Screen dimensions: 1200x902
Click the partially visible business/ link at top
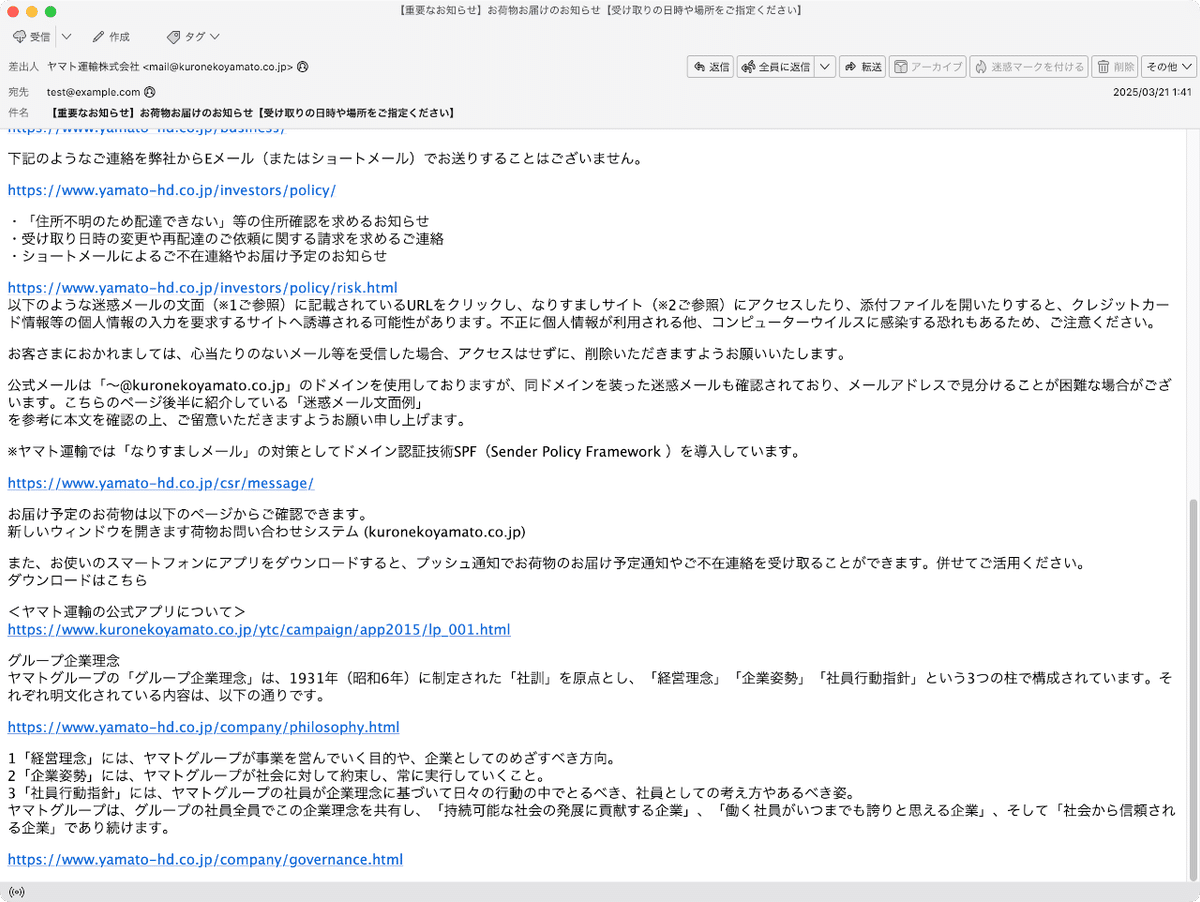pos(148,130)
